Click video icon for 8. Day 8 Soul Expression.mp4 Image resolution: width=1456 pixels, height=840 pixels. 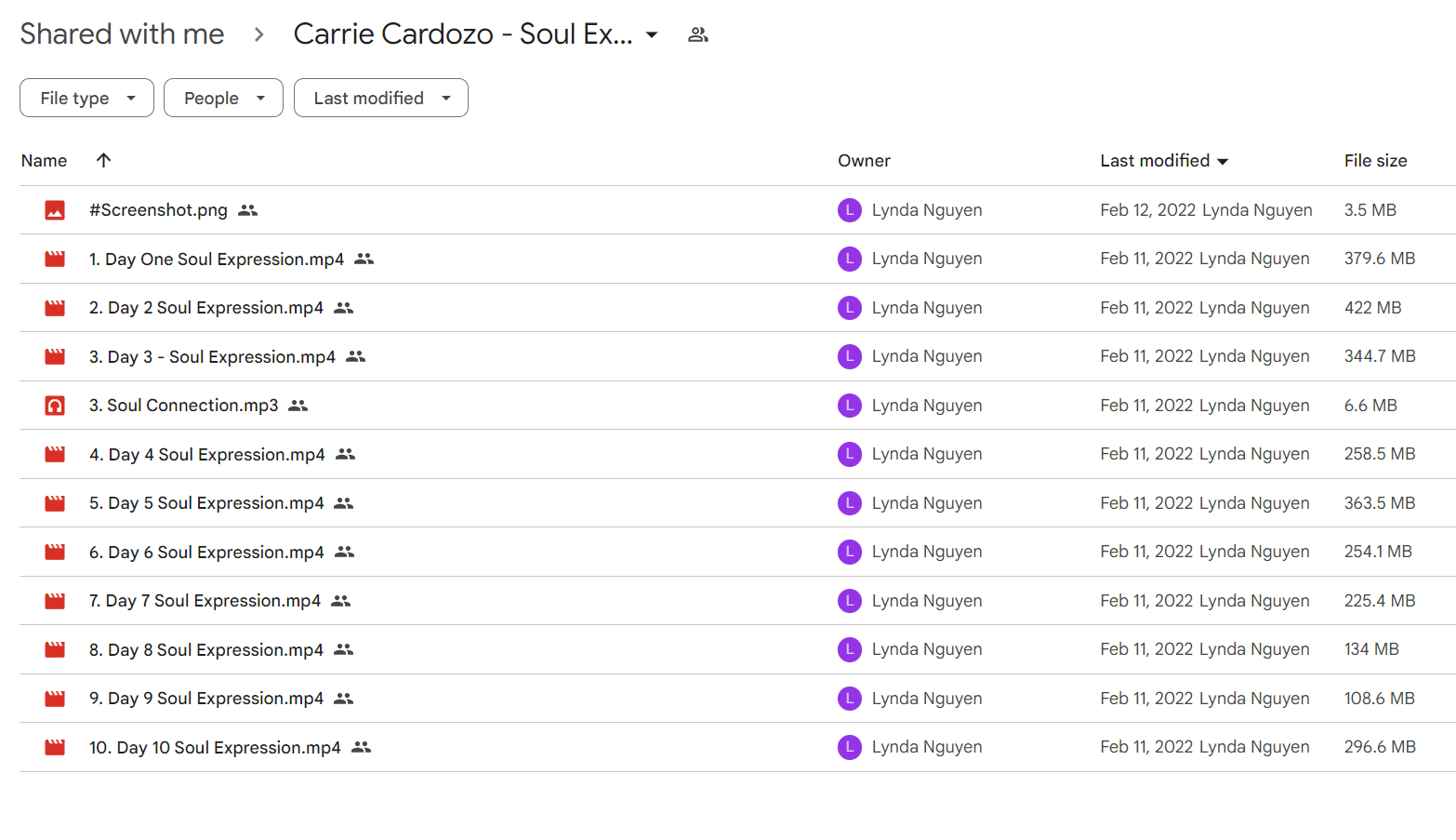pos(55,649)
